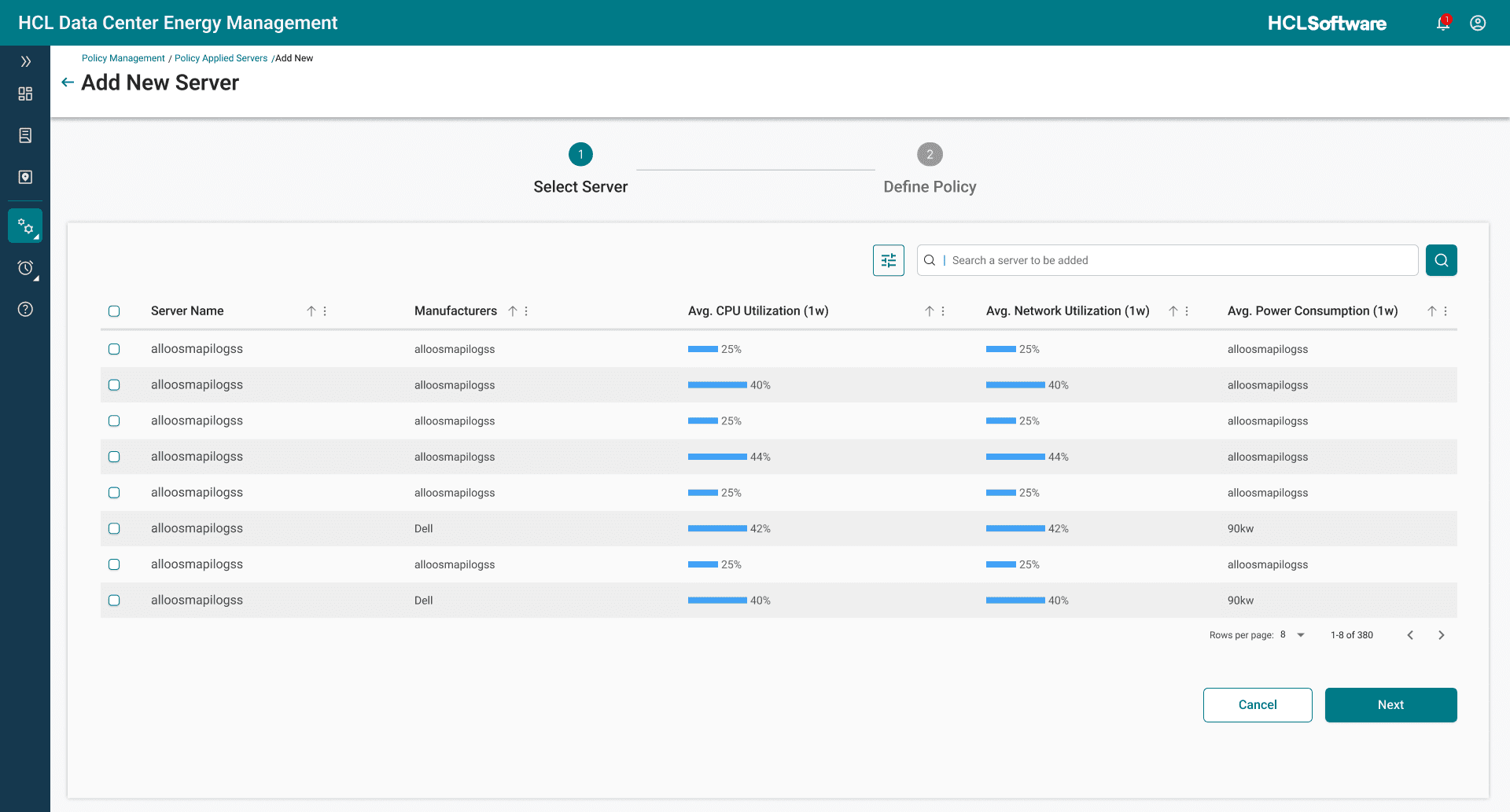This screenshot has width=1510, height=812.
Task: Click the 1-8 of 380 pagination text
Action: click(x=1352, y=635)
